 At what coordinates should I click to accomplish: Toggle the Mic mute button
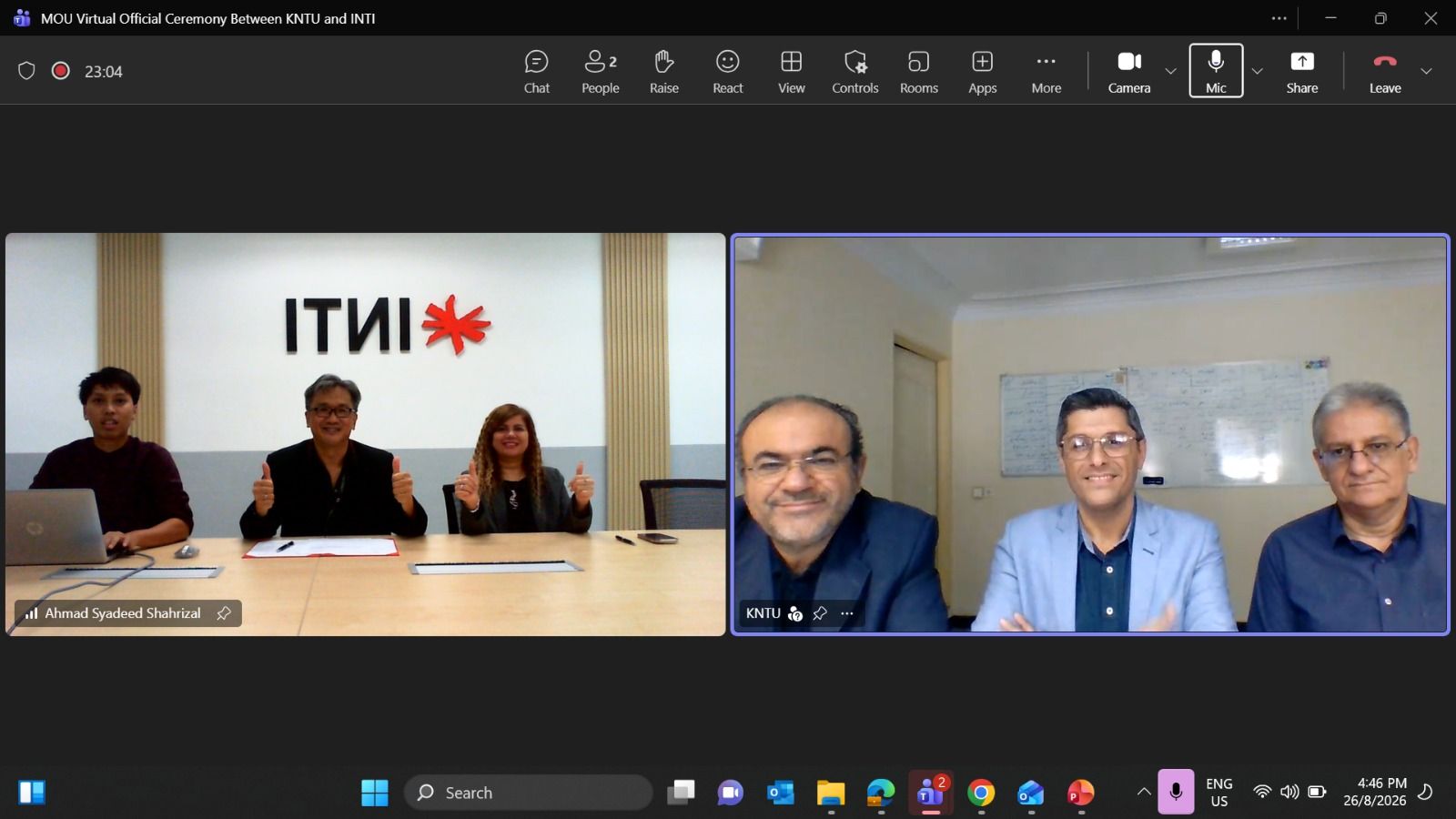coord(1216,71)
